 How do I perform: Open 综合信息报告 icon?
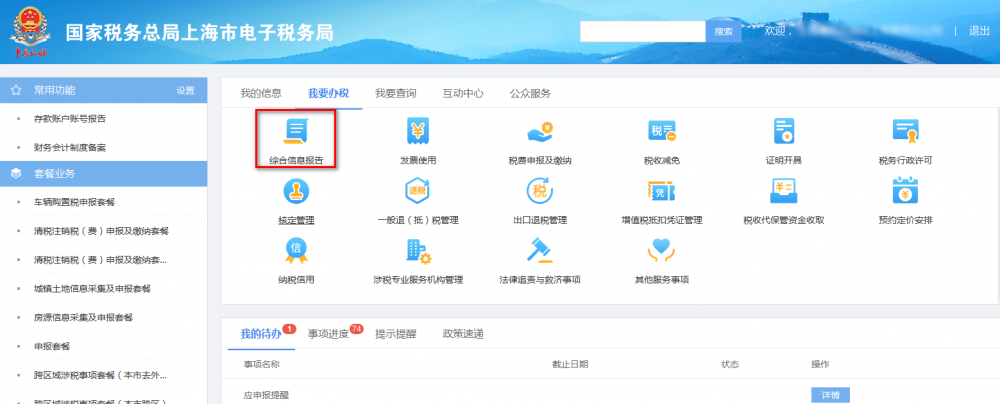[x=295, y=131]
